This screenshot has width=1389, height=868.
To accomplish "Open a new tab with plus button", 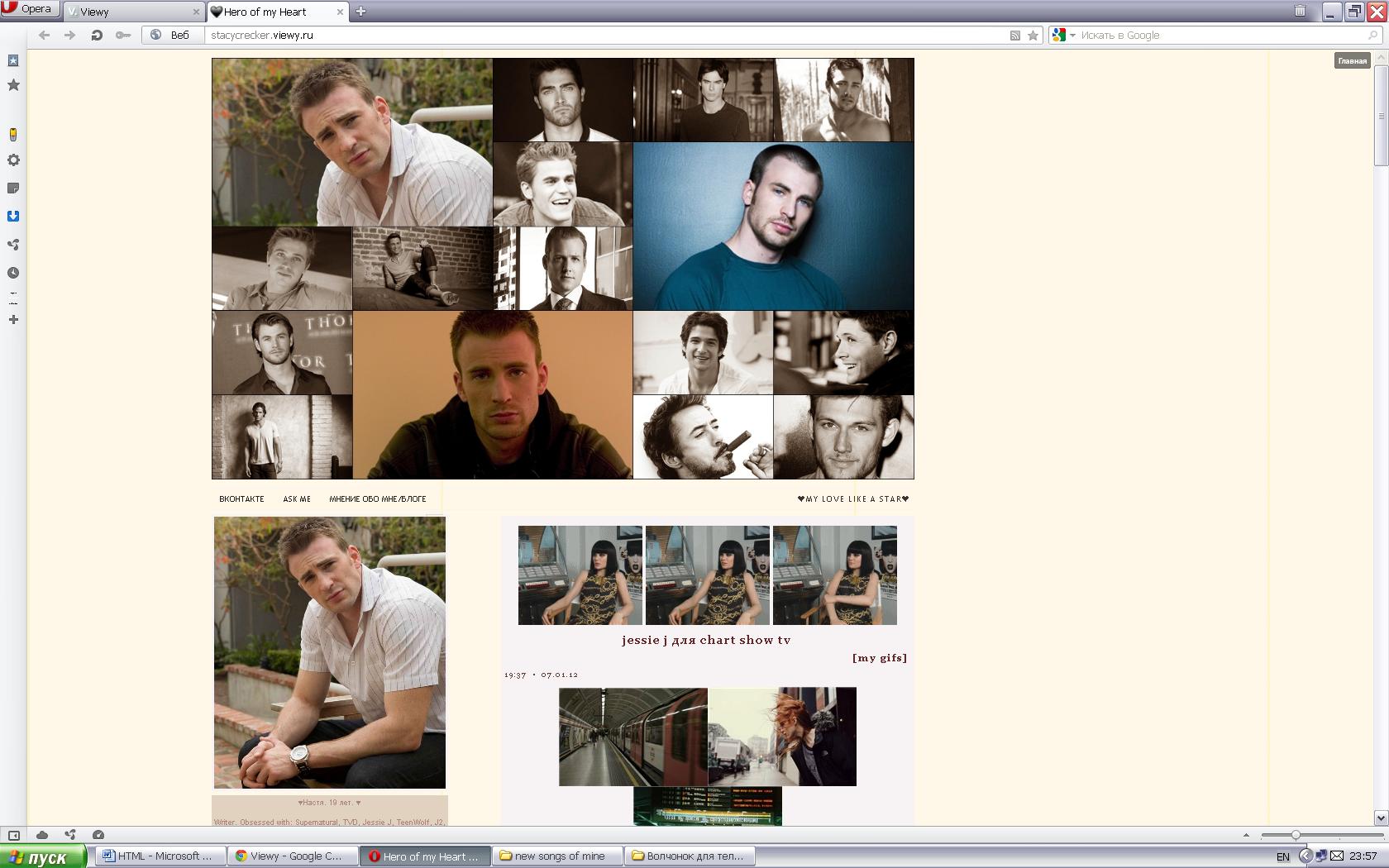I will (360, 12).
